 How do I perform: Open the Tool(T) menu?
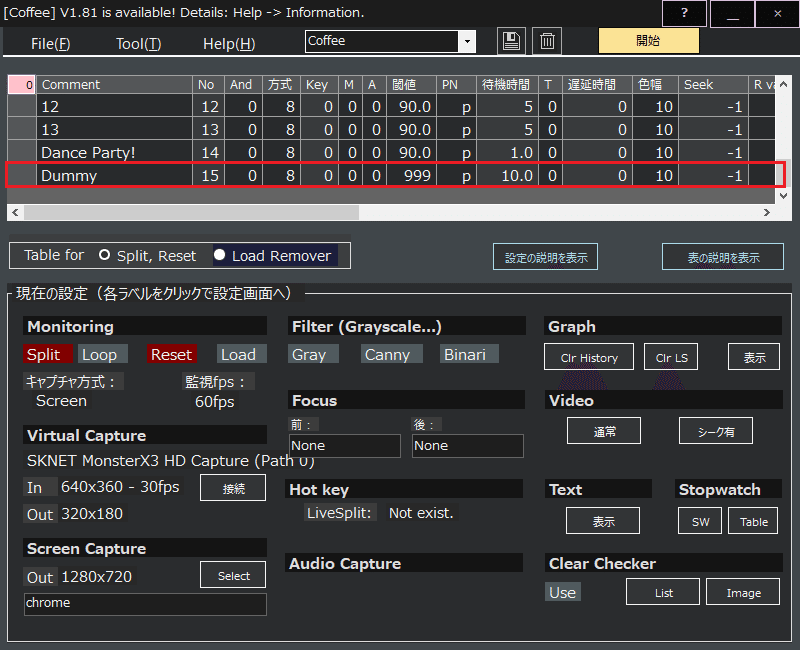tap(138, 44)
